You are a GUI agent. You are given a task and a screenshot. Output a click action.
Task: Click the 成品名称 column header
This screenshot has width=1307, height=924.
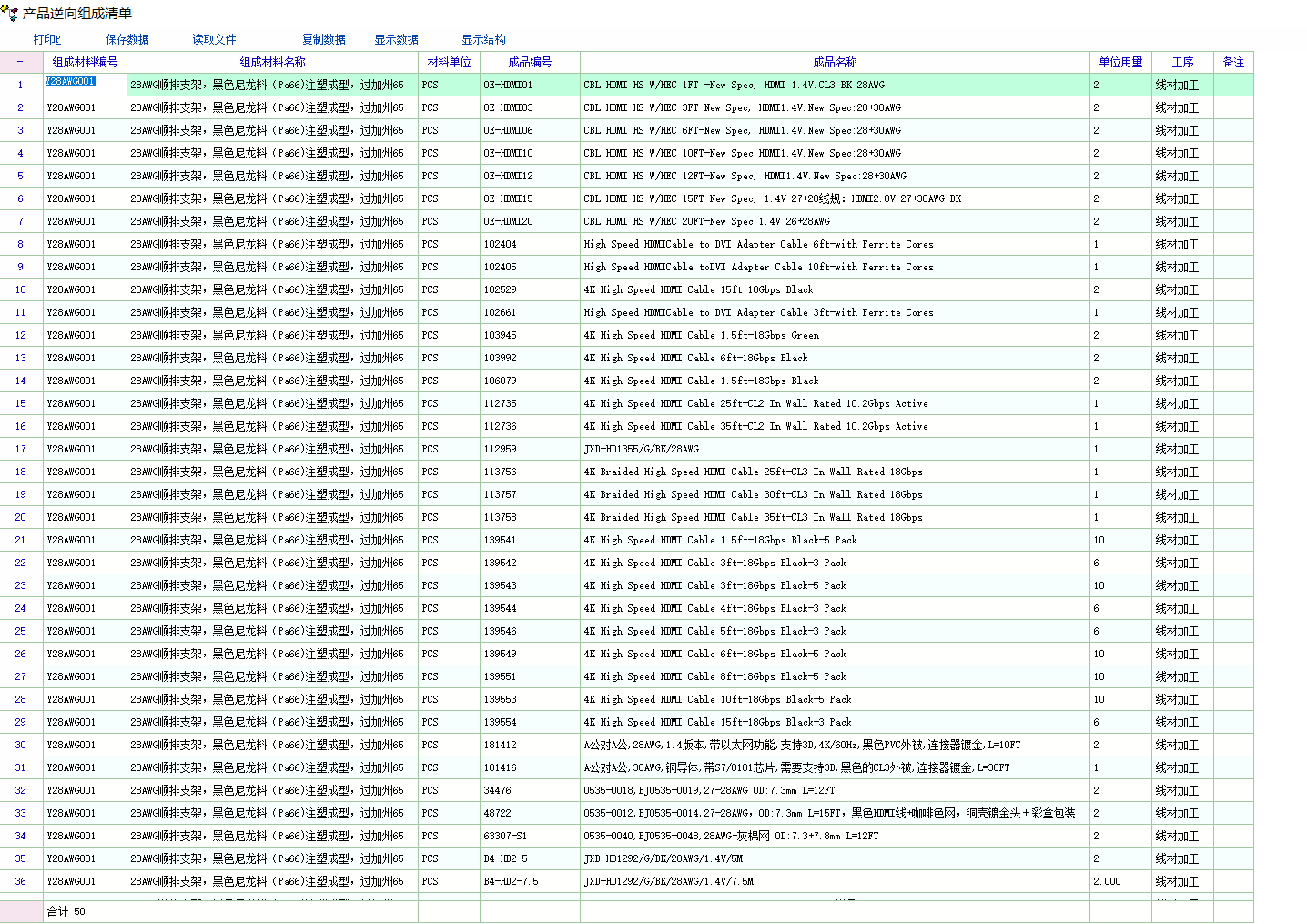(x=835, y=62)
